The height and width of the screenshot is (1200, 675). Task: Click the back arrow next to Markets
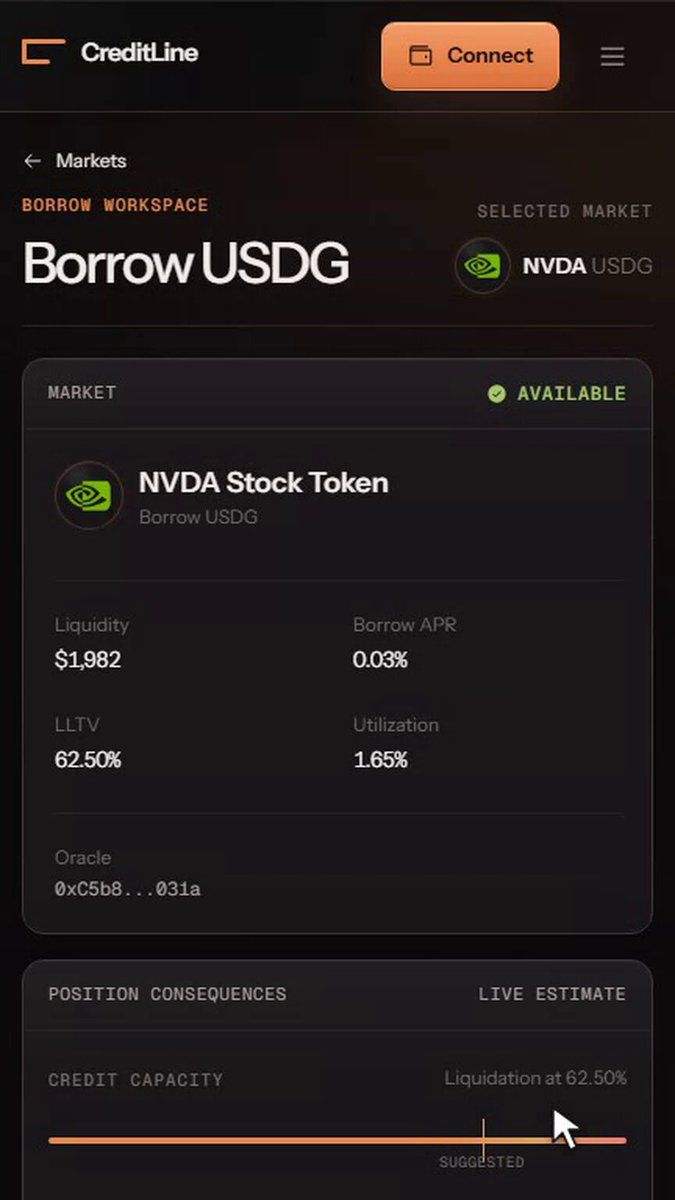coord(32,161)
